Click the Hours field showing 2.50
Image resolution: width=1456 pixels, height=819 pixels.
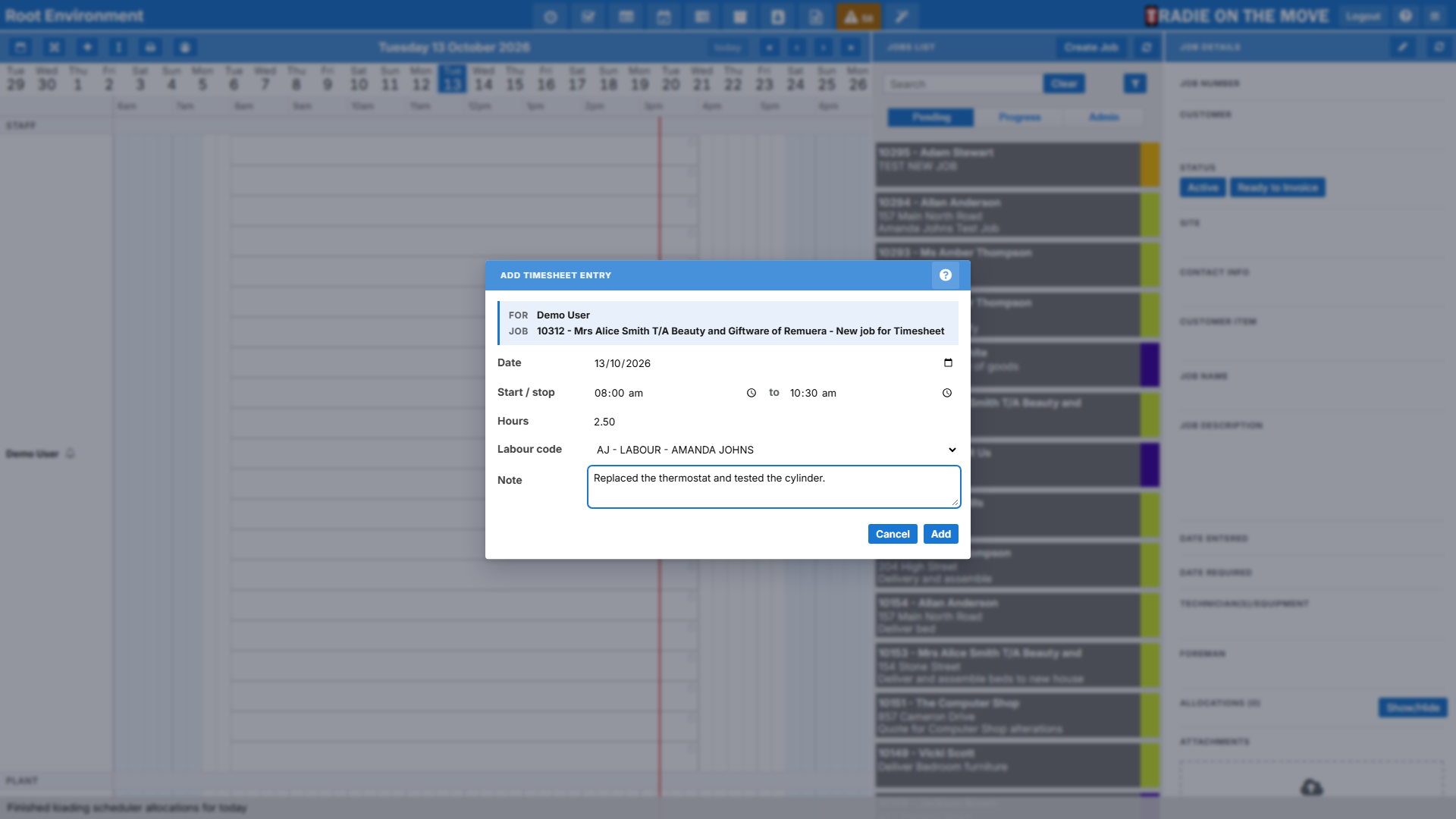coord(774,422)
